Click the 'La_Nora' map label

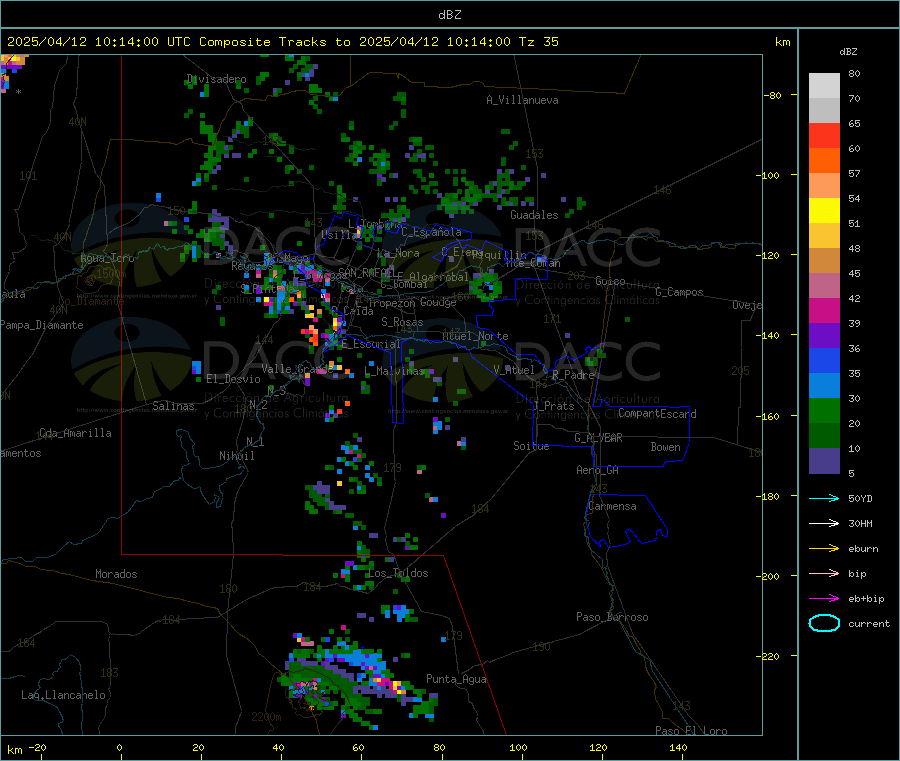(x=398, y=253)
